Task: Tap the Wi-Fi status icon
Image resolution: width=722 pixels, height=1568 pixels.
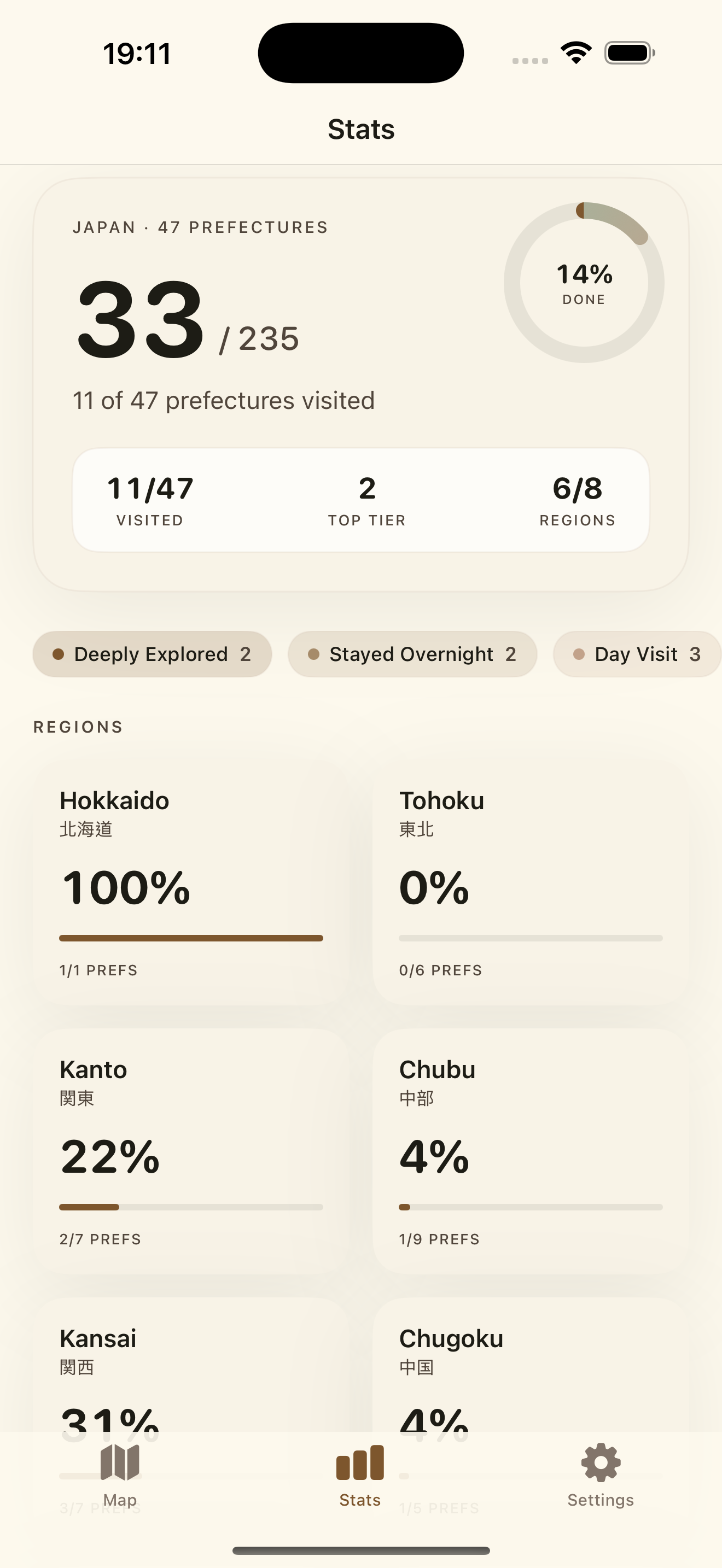Action: coord(576,53)
